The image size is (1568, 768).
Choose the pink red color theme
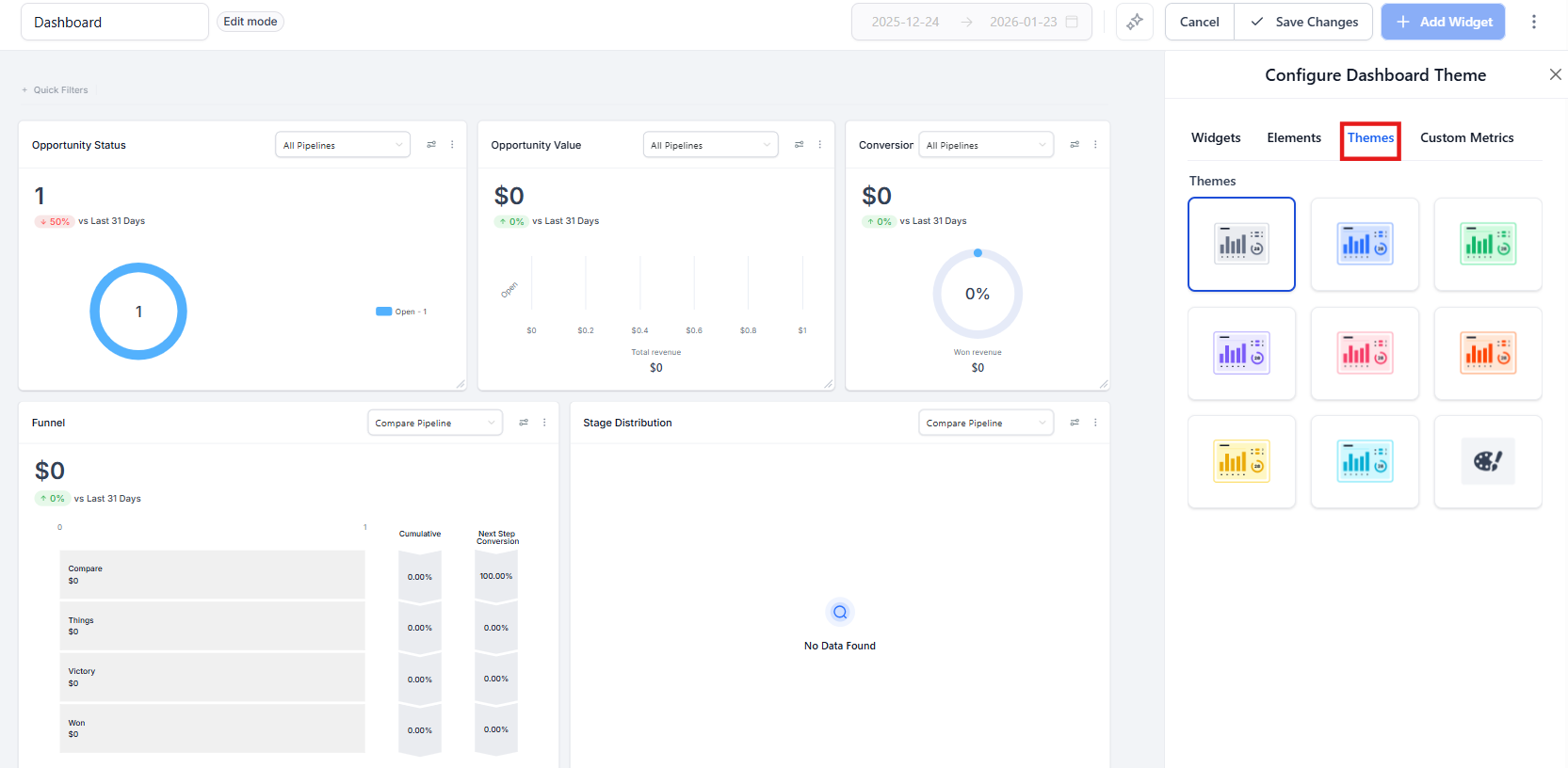[1364, 353]
